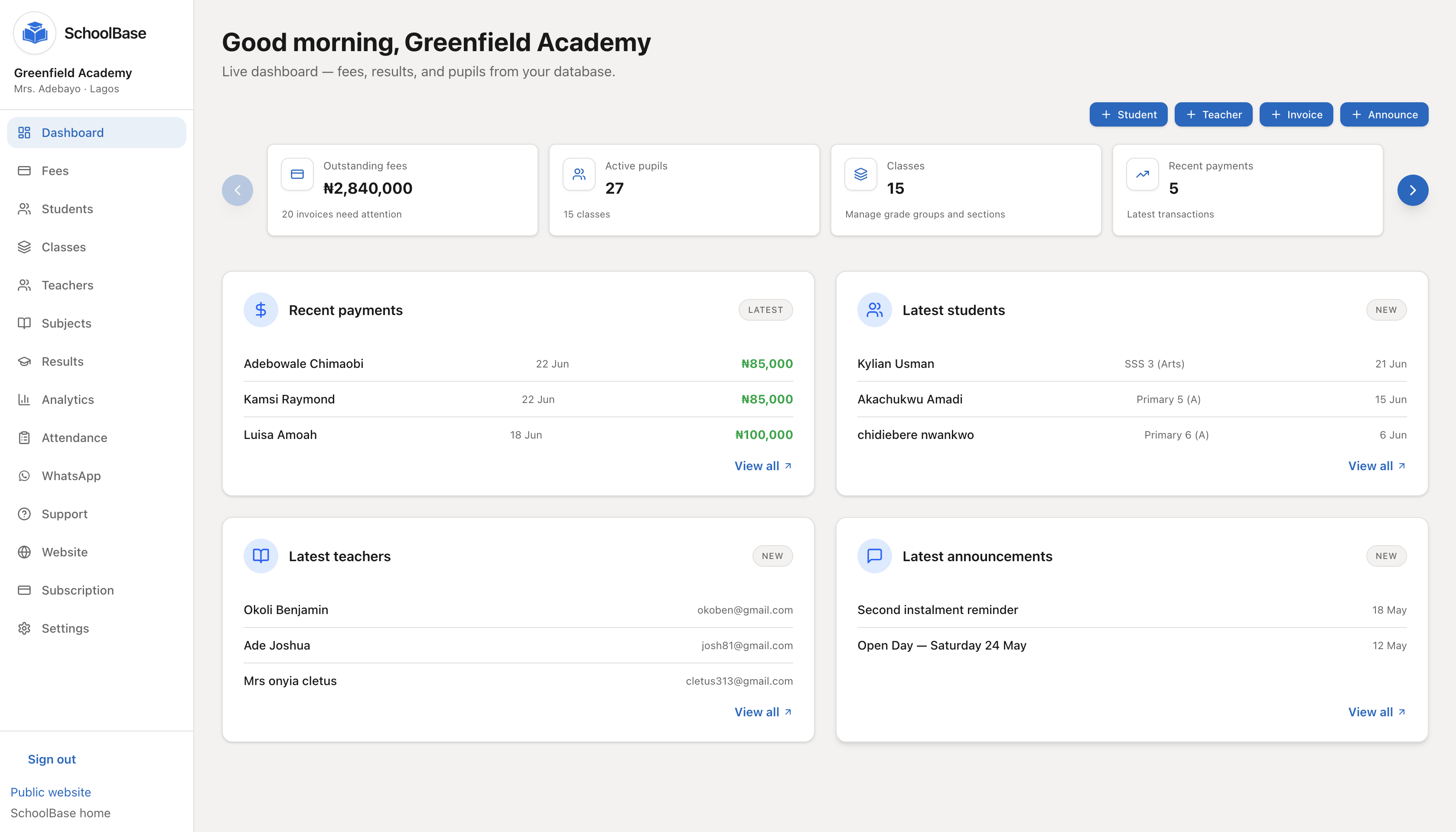Sign out of SchoolBase

tap(52, 760)
